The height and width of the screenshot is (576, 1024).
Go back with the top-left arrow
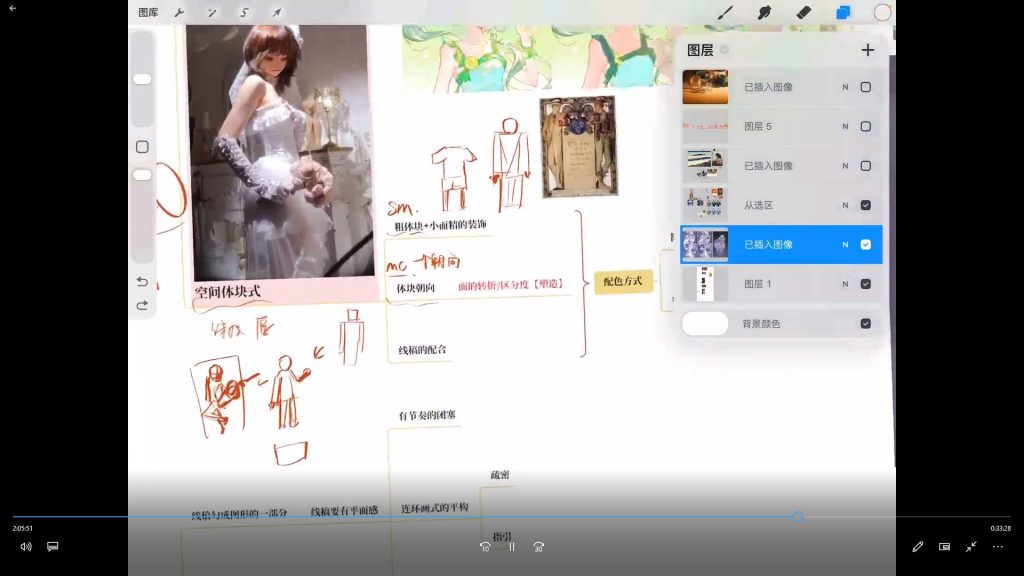[x=12, y=8]
